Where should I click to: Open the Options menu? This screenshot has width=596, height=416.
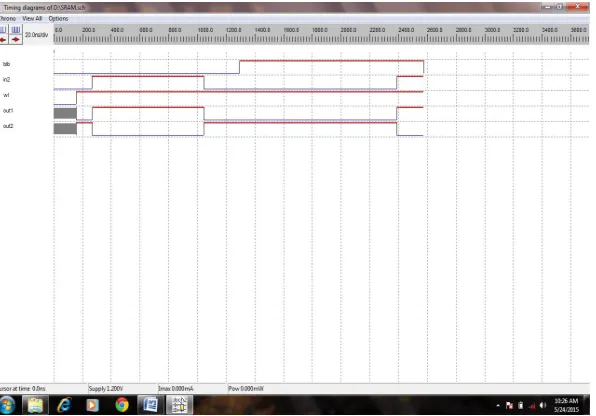coord(58,18)
